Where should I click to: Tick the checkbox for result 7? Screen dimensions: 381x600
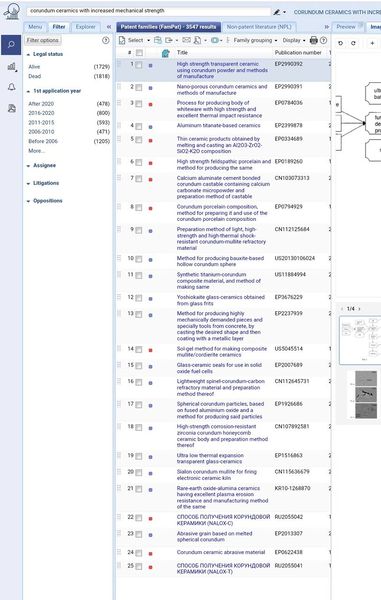[x=138, y=179]
